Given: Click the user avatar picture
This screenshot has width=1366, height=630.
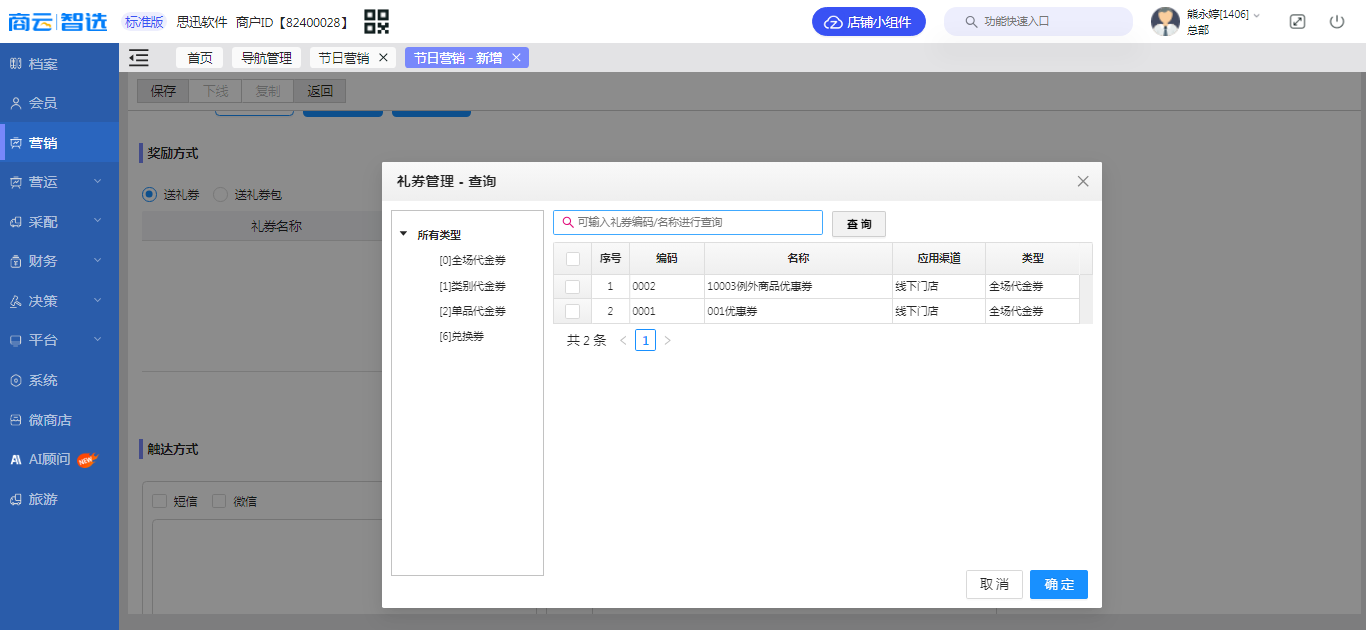Looking at the screenshot, I should tap(1165, 22).
